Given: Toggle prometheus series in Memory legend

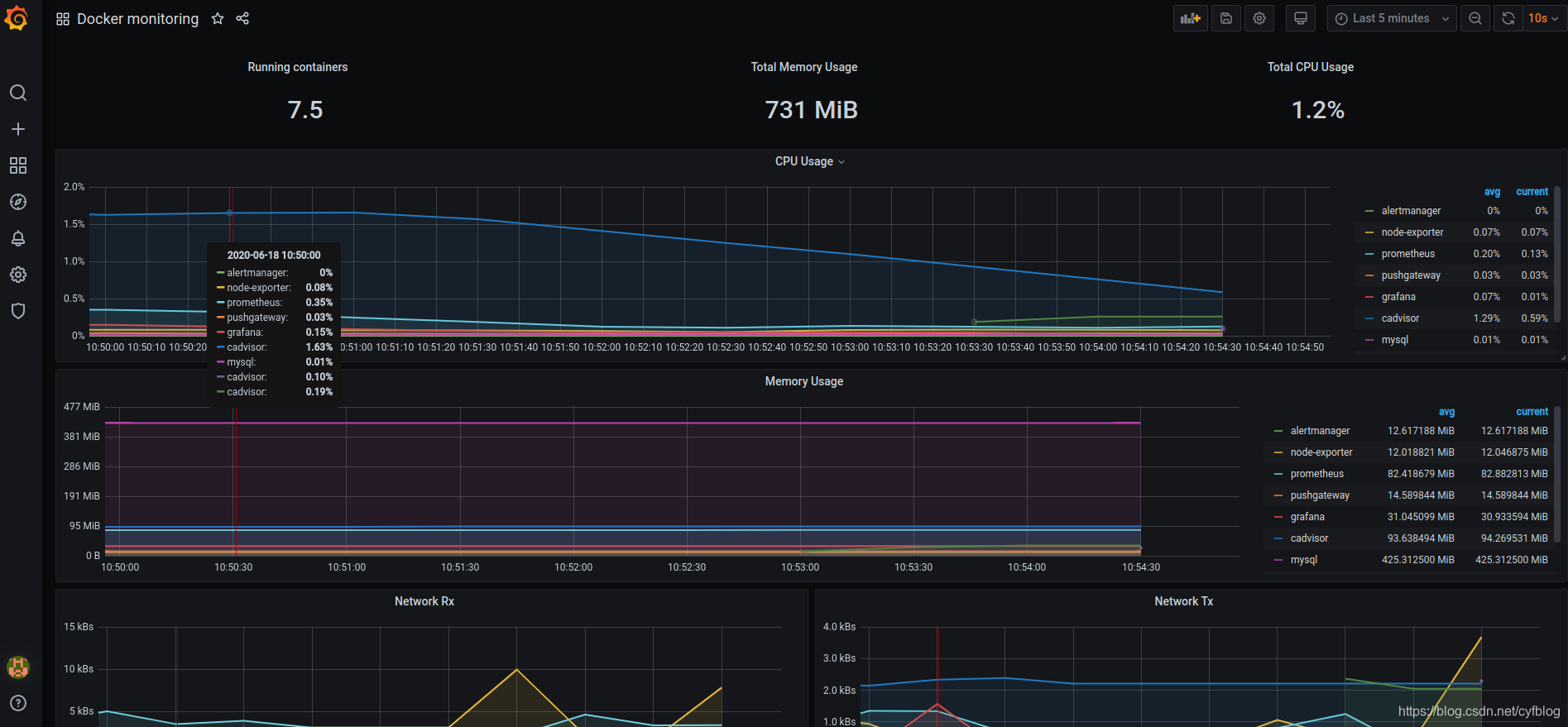Looking at the screenshot, I should [1317, 474].
